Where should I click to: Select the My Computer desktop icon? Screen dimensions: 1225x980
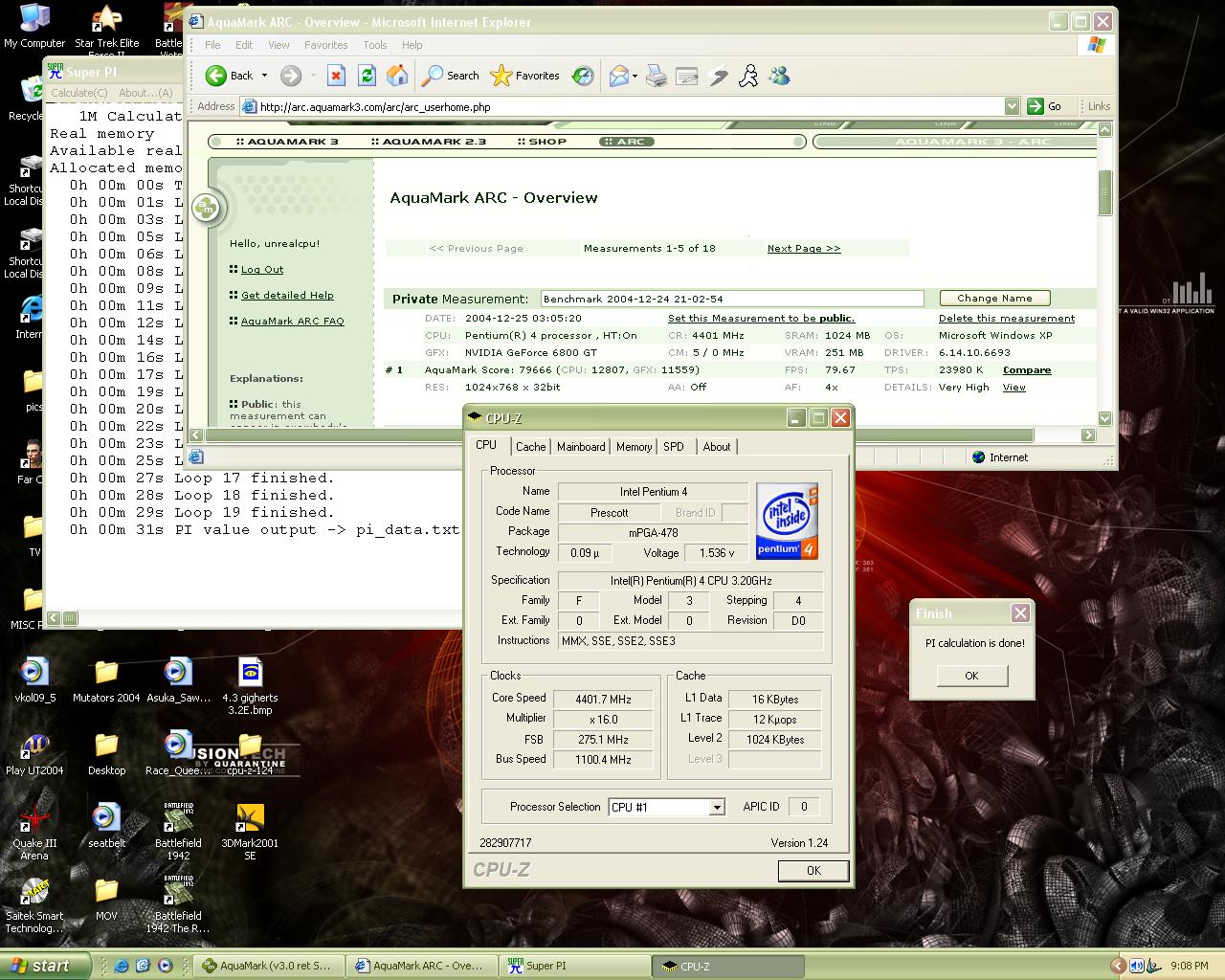click(34, 26)
